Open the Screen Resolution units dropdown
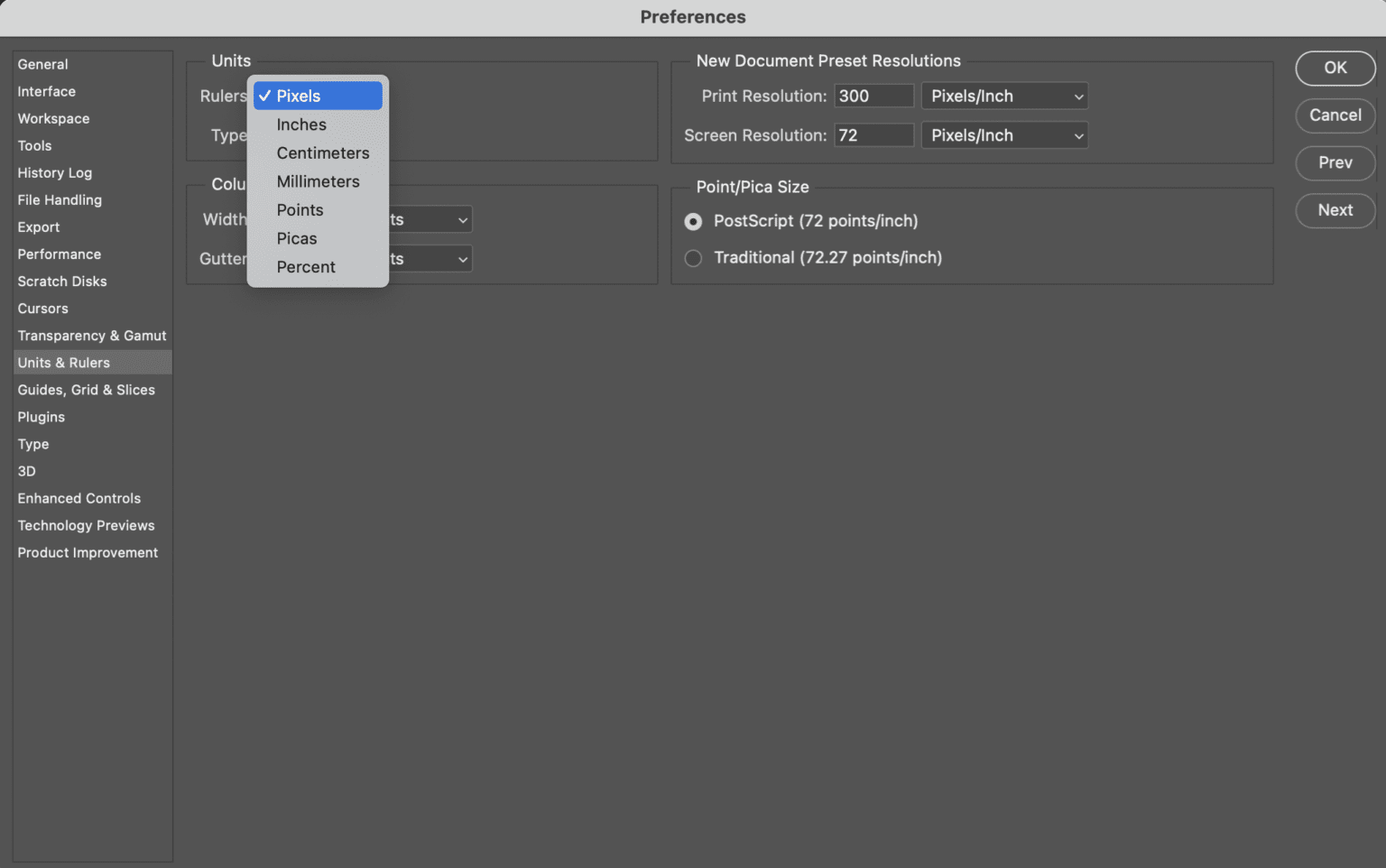1386x868 pixels. (1004, 134)
